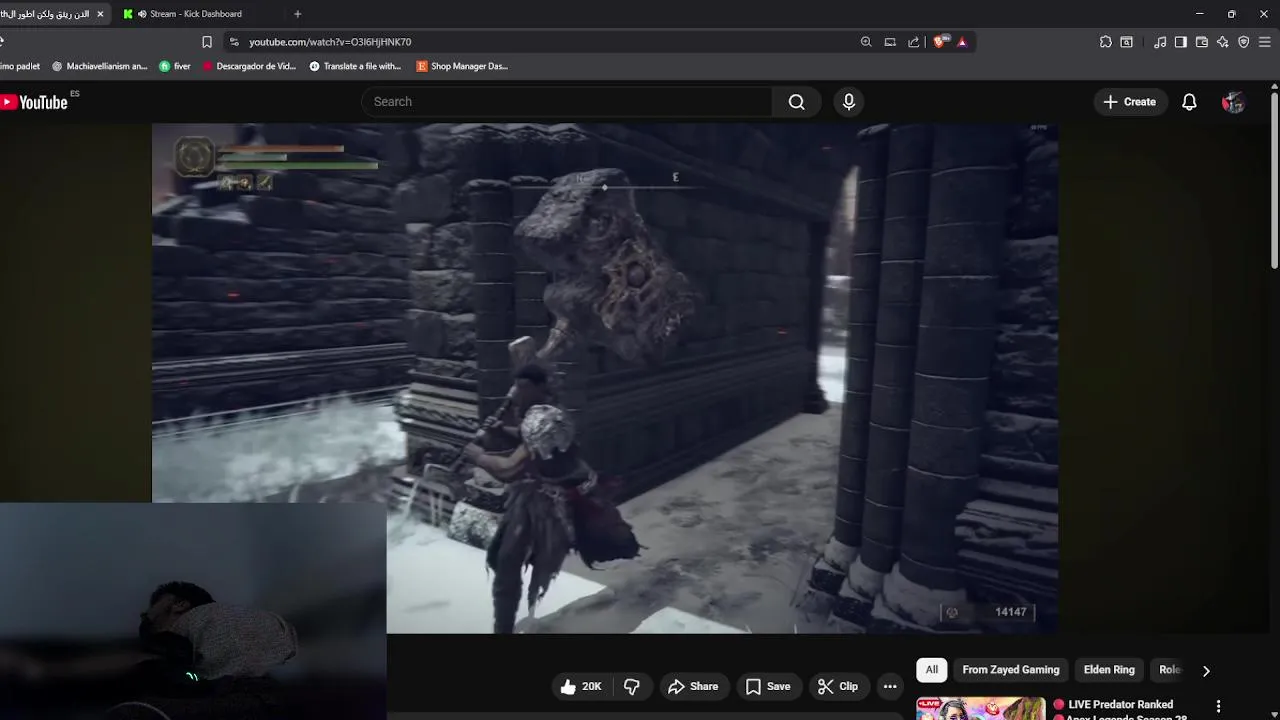Click the bookmark icon beside the address bar
The width and height of the screenshot is (1280, 720).
(207, 42)
